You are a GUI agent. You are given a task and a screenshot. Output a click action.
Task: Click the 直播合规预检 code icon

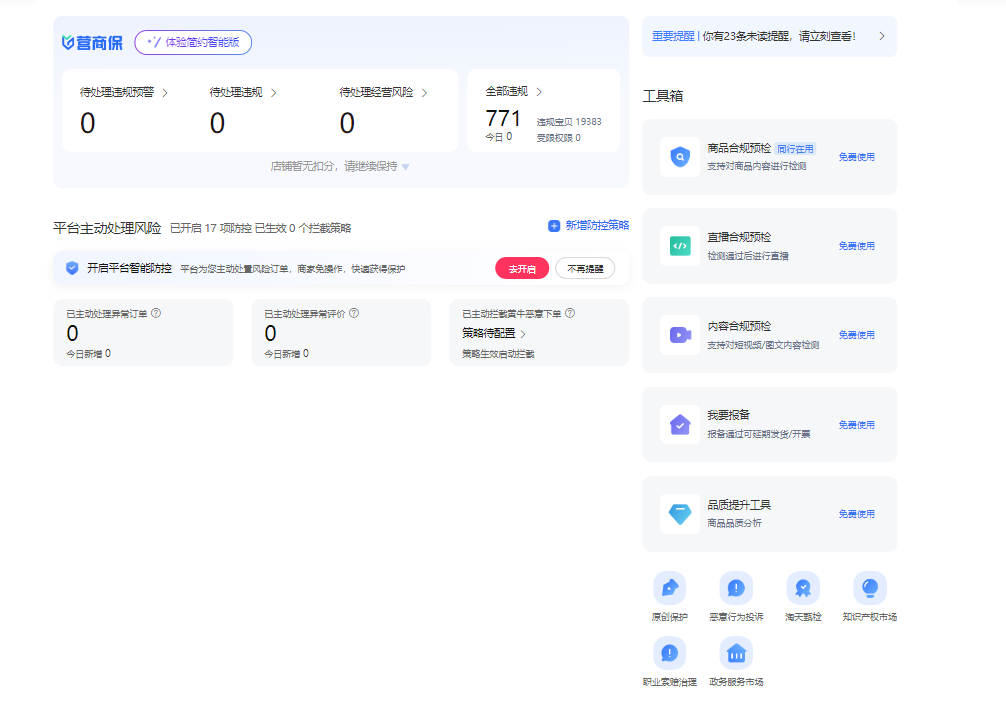pyautogui.click(x=680, y=246)
